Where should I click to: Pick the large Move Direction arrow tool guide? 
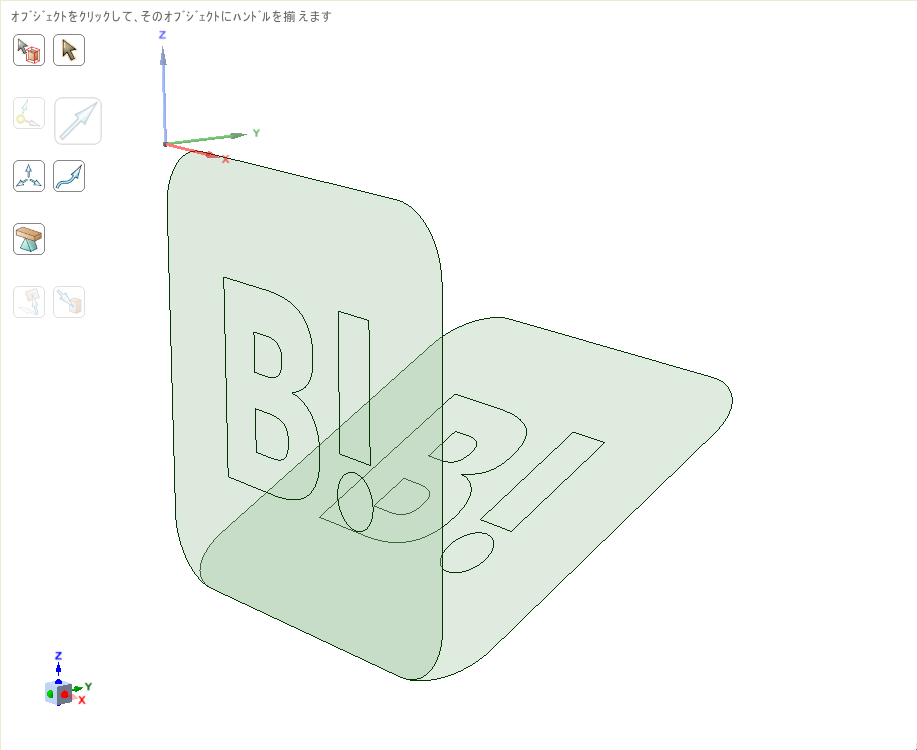(x=78, y=121)
